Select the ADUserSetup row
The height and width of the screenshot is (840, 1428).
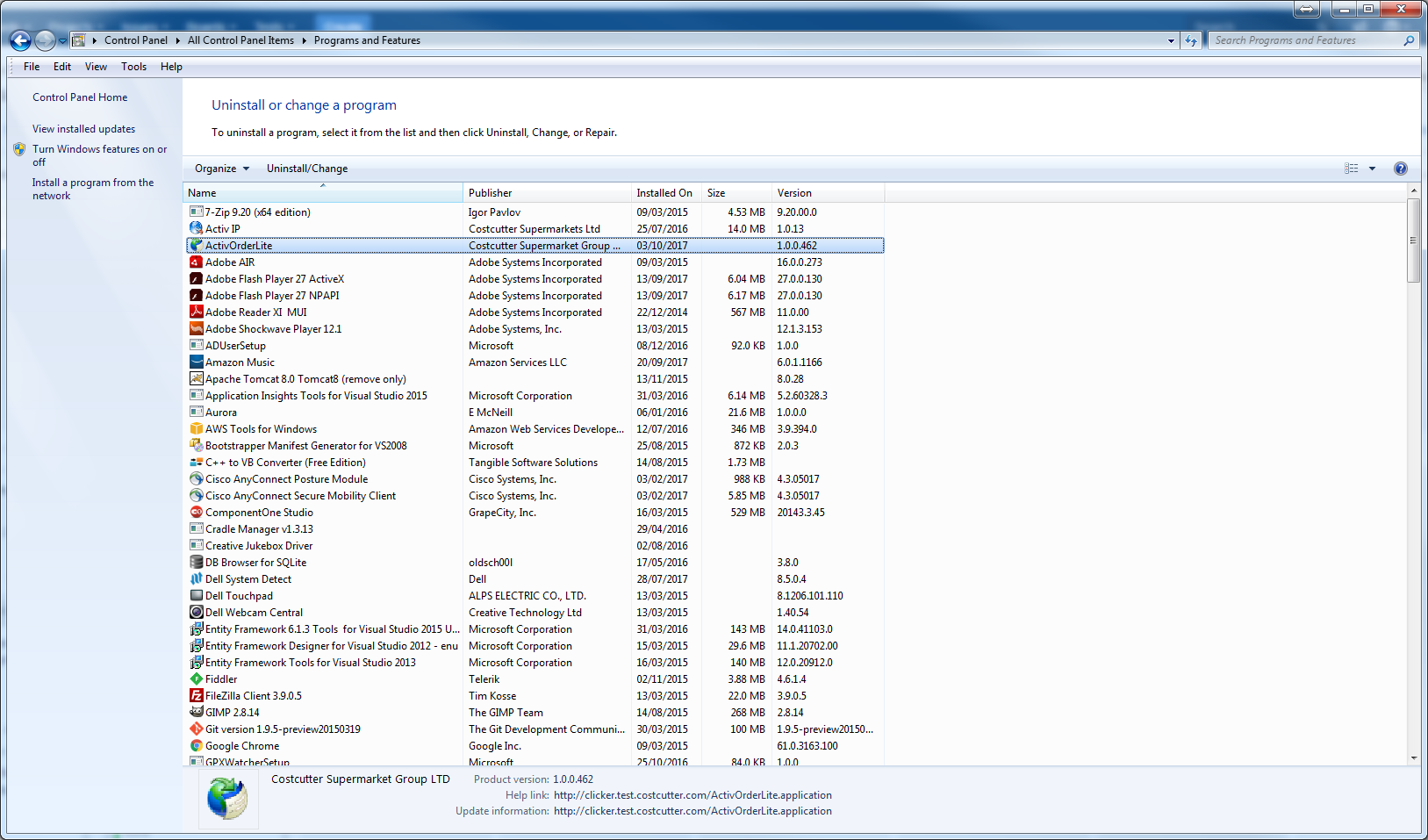[x=534, y=345]
